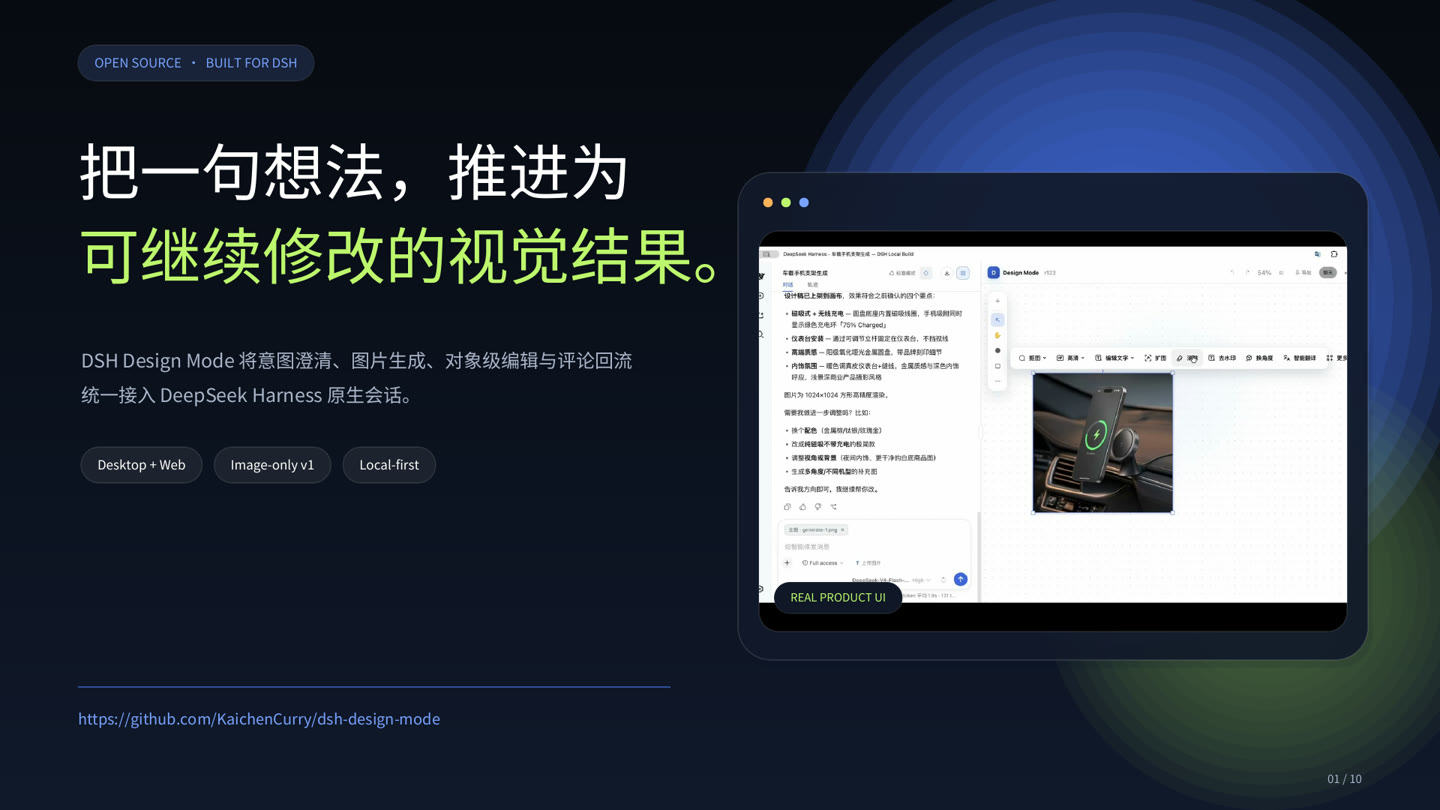Click the redo arrow in the Design Mode header
This screenshot has width=1440, height=810.
click(1247, 273)
